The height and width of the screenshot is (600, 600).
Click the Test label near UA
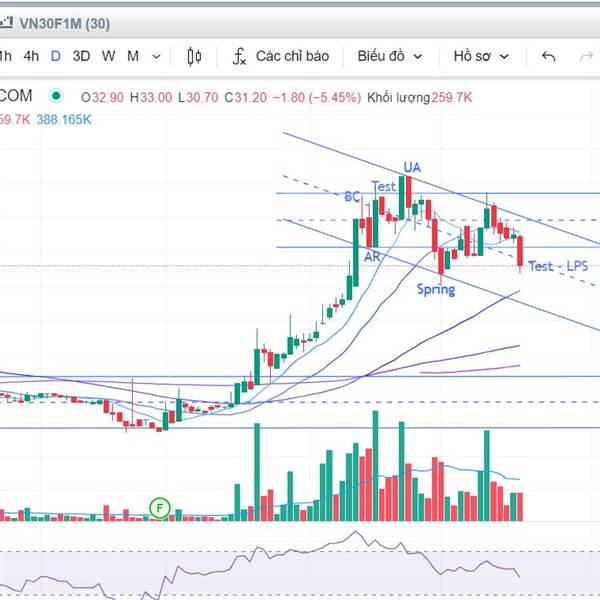click(x=383, y=187)
